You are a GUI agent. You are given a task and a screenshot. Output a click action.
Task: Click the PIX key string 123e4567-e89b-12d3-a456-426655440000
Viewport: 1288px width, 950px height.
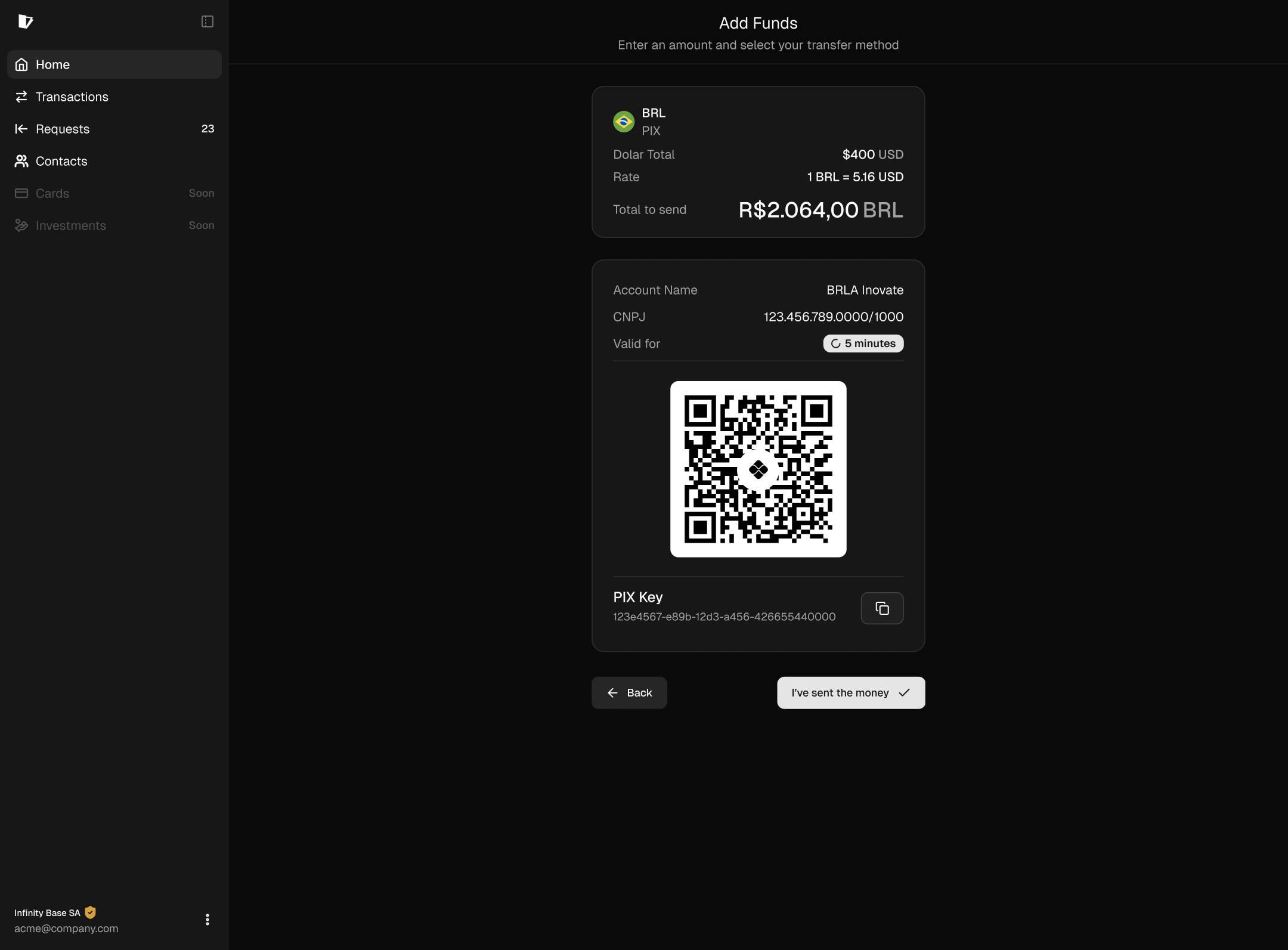click(x=724, y=617)
